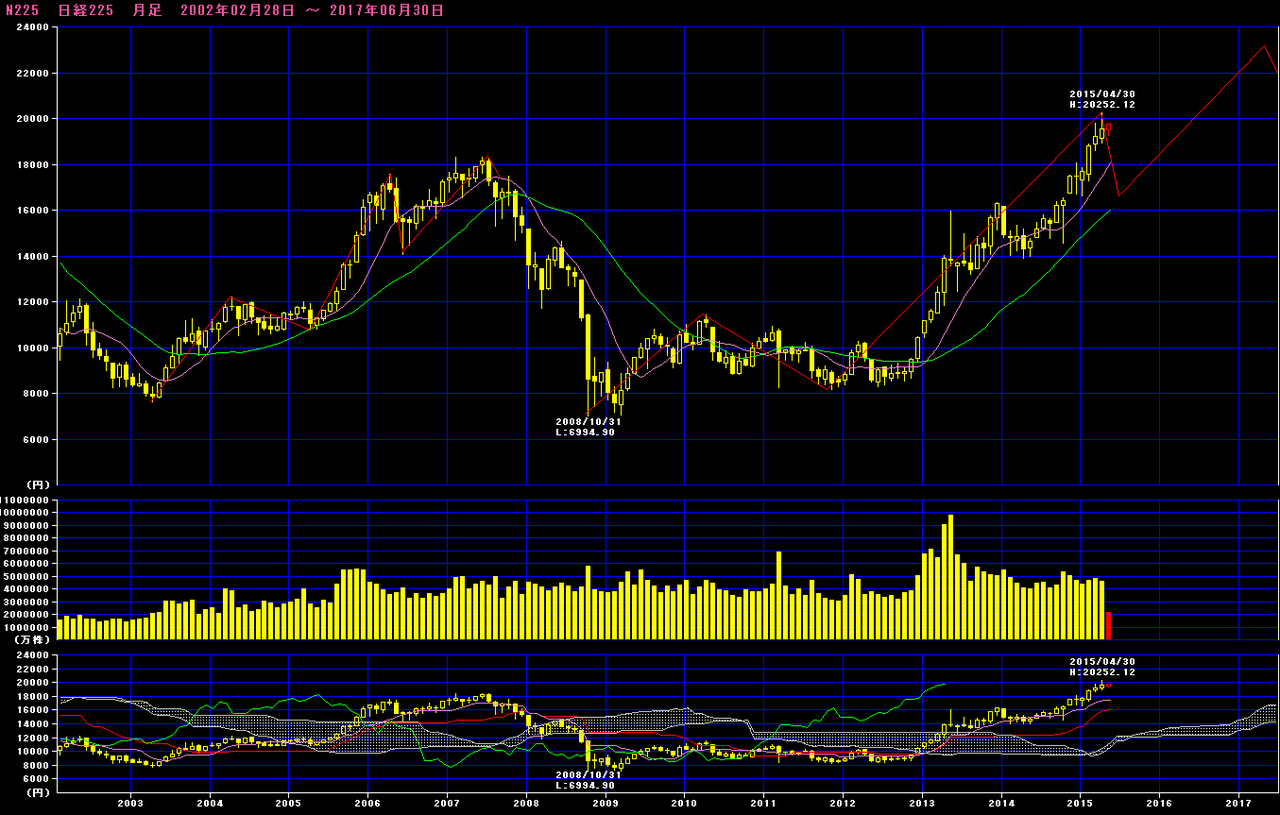
Task: Click the H:20252.12 high label in main price chart
Action: [x=1102, y=104]
